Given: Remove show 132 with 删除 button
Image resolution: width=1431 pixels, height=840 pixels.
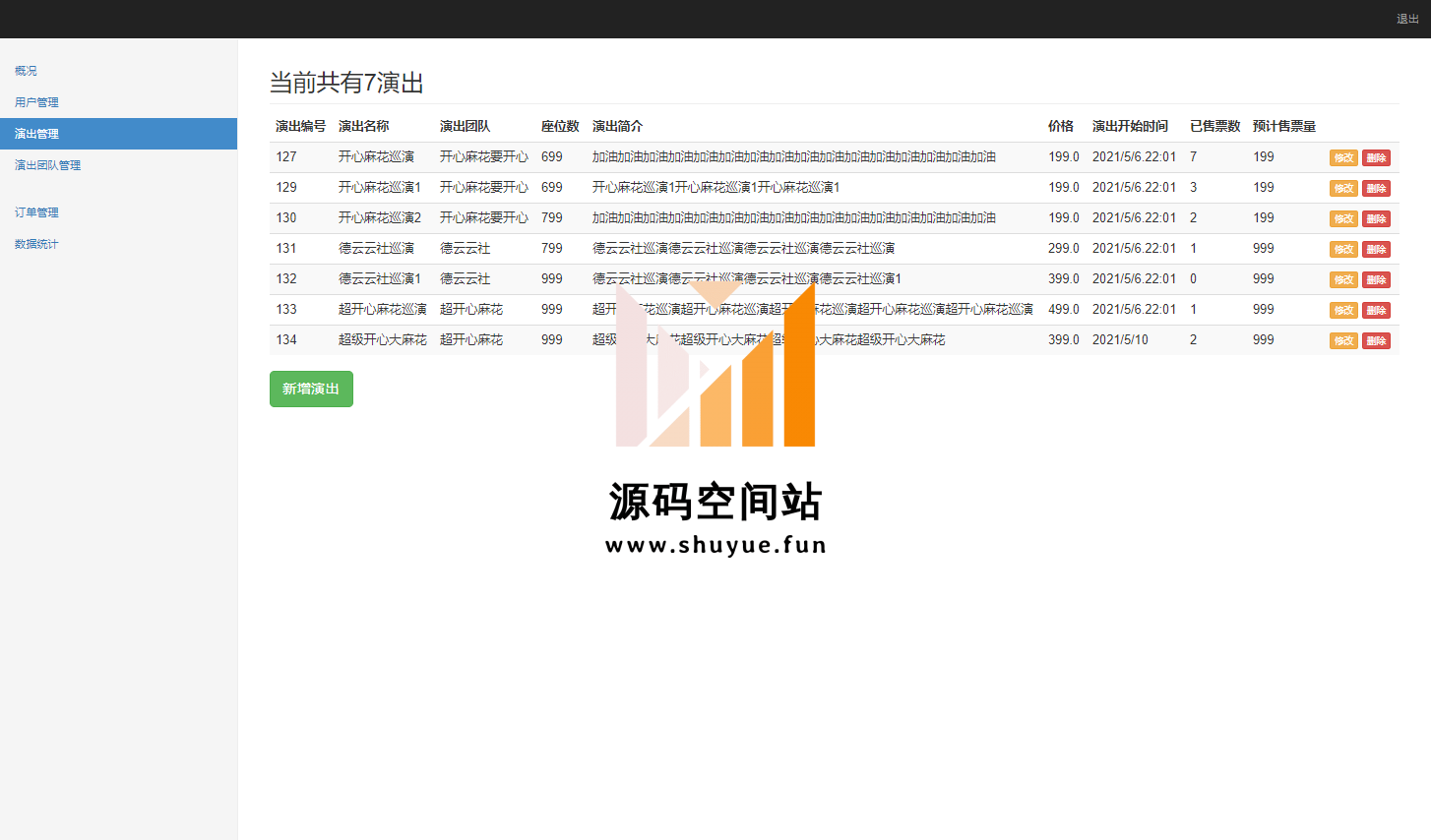Looking at the screenshot, I should pyautogui.click(x=1376, y=279).
